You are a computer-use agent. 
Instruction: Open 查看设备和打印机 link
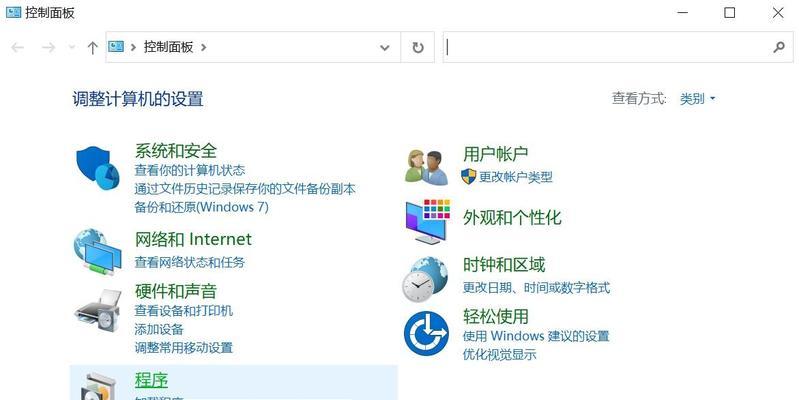183,310
